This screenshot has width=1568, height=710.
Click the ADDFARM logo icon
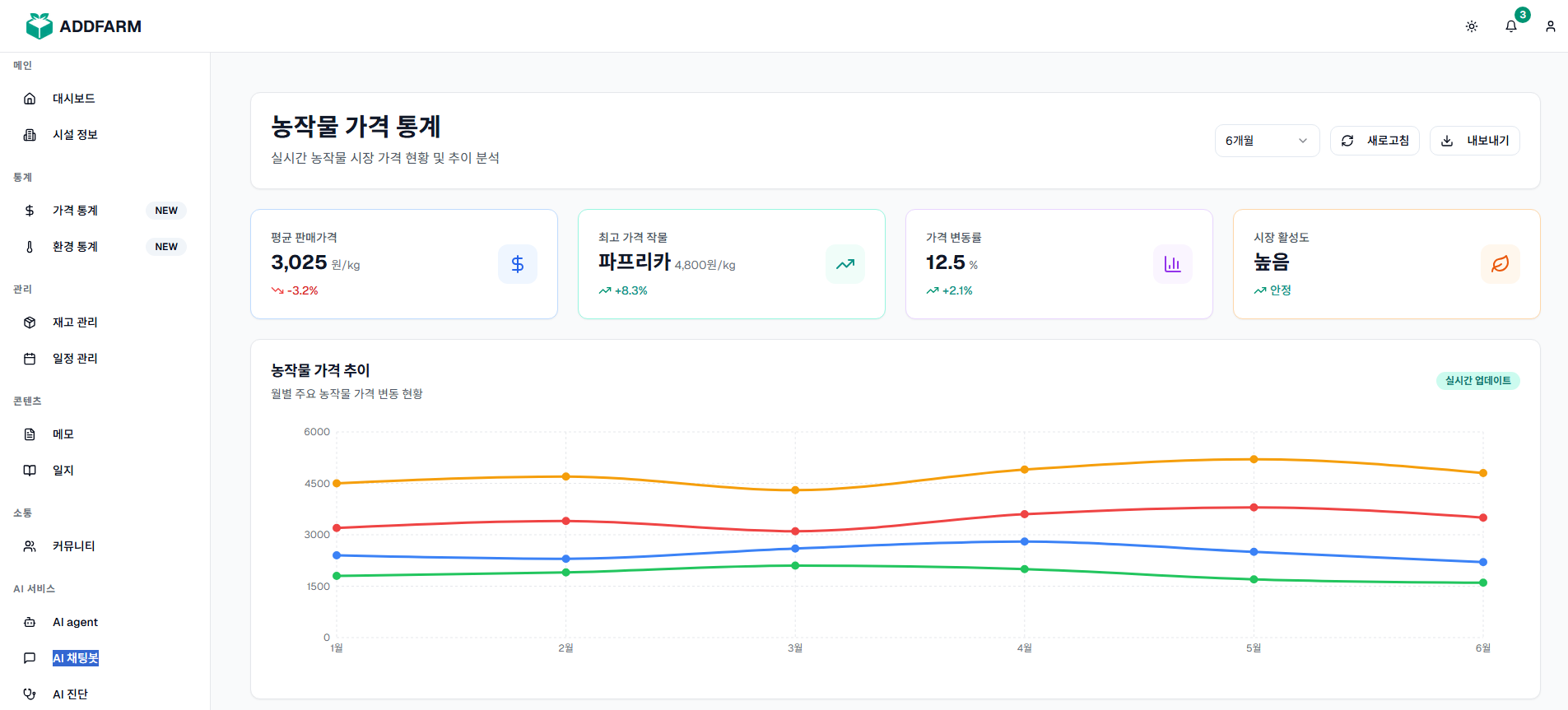pos(39,26)
